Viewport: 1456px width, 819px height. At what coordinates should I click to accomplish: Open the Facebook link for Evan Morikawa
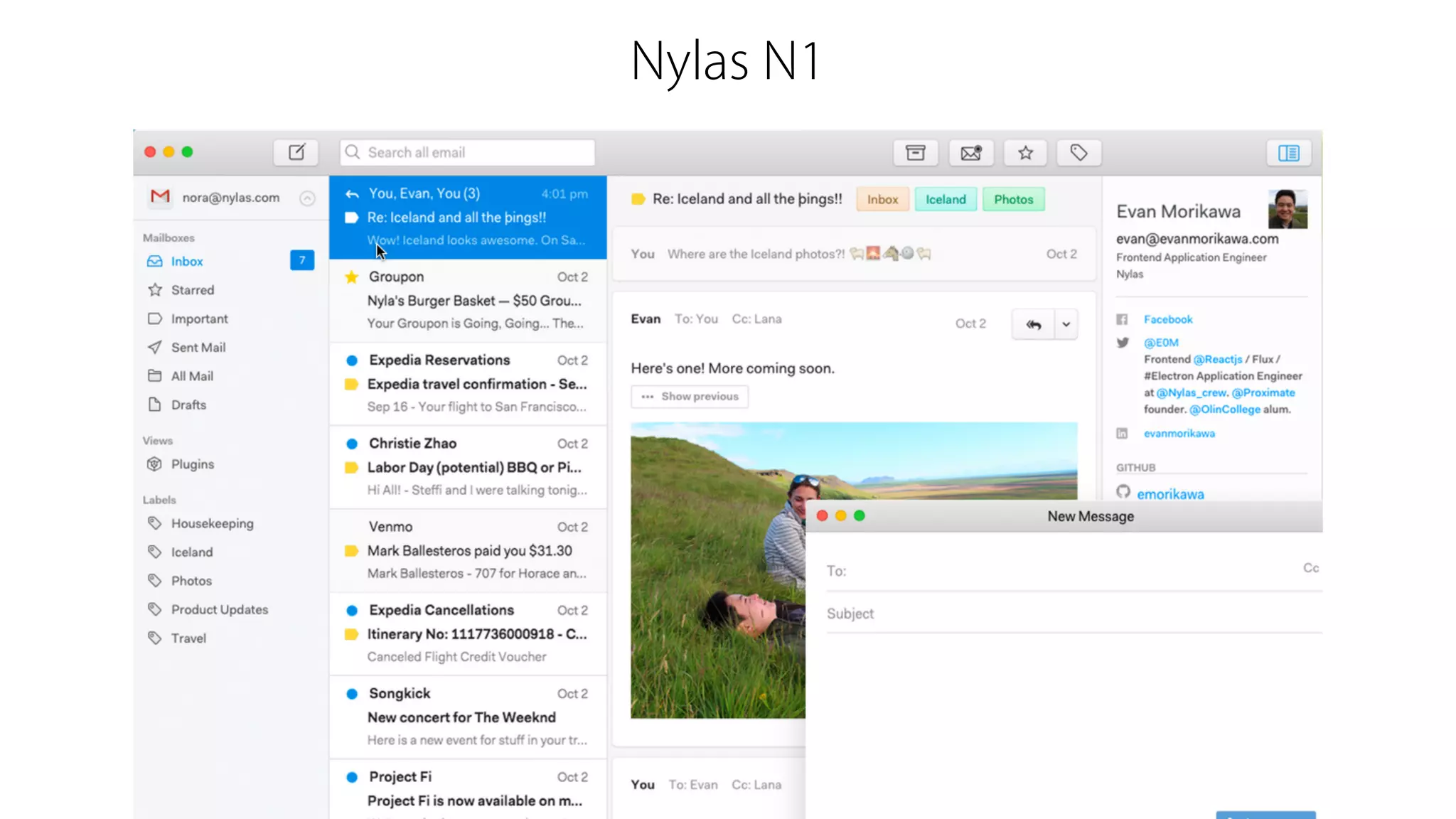pyautogui.click(x=1168, y=319)
